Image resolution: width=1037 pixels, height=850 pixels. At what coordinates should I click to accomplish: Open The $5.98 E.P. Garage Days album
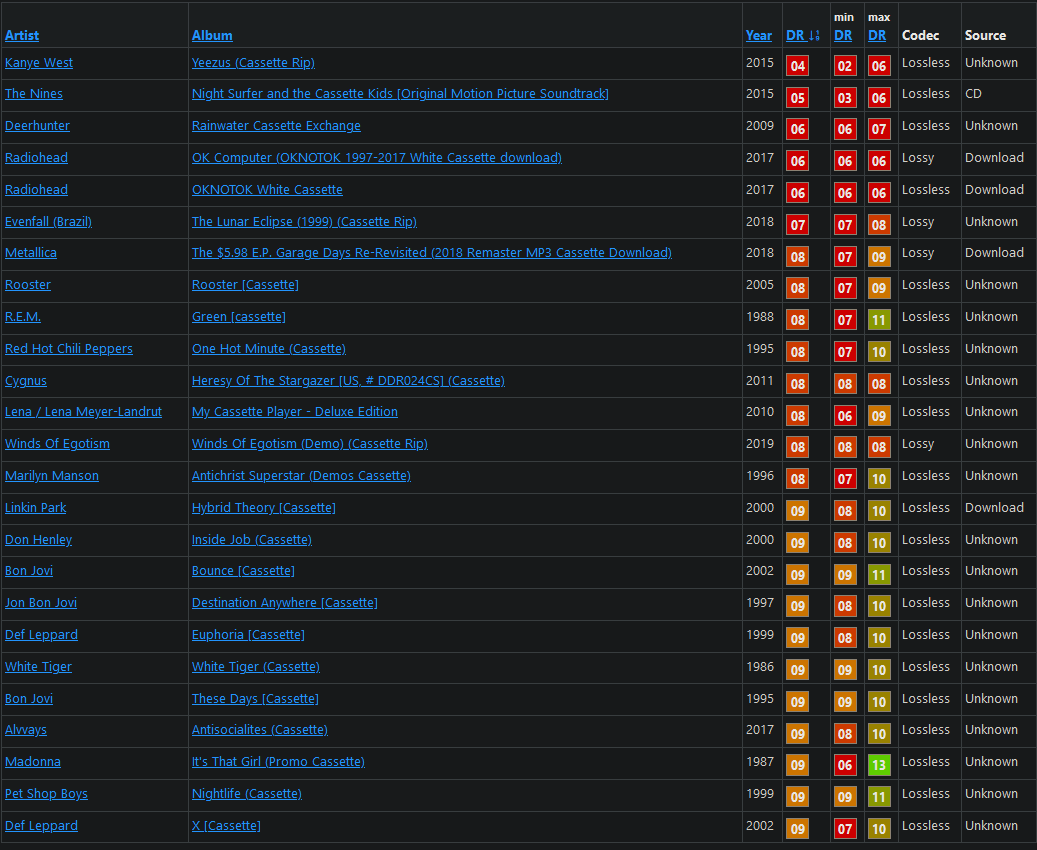pos(432,253)
